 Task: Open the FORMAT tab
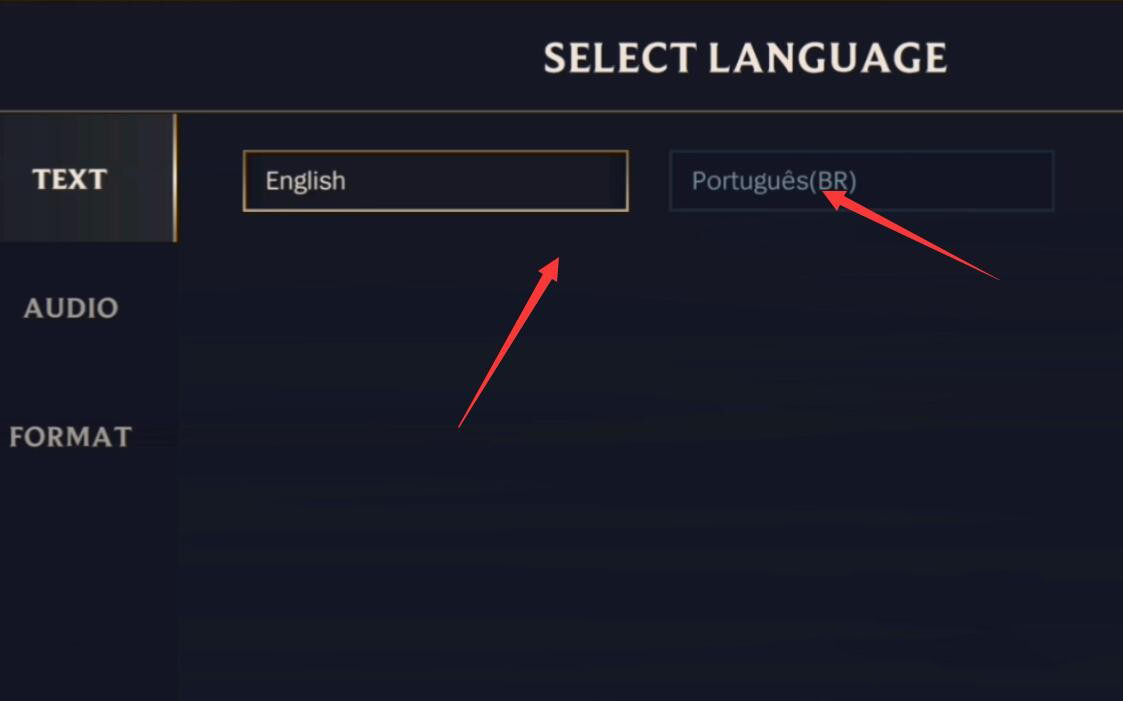click(x=71, y=437)
